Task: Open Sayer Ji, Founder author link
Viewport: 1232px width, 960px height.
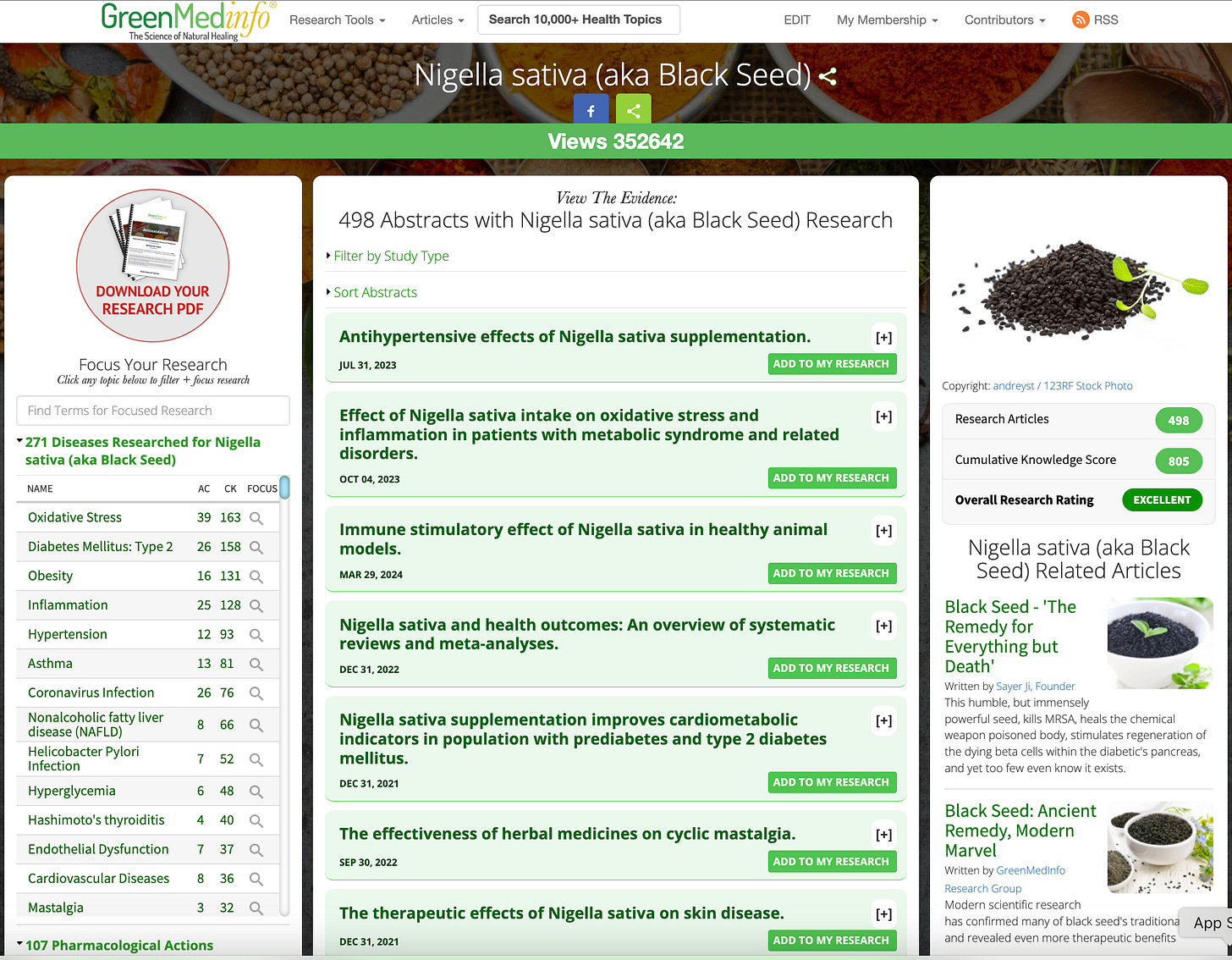Action: tap(1036, 687)
